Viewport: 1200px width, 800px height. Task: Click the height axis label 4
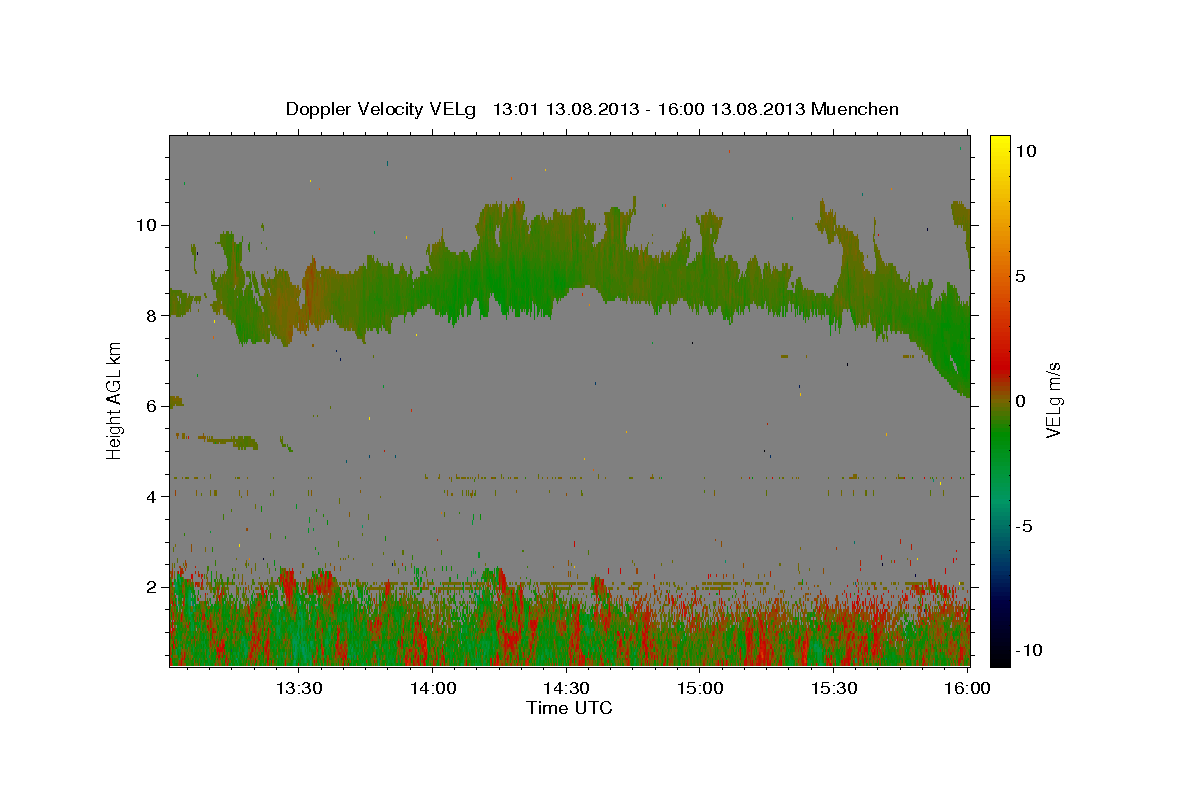pos(151,497)
